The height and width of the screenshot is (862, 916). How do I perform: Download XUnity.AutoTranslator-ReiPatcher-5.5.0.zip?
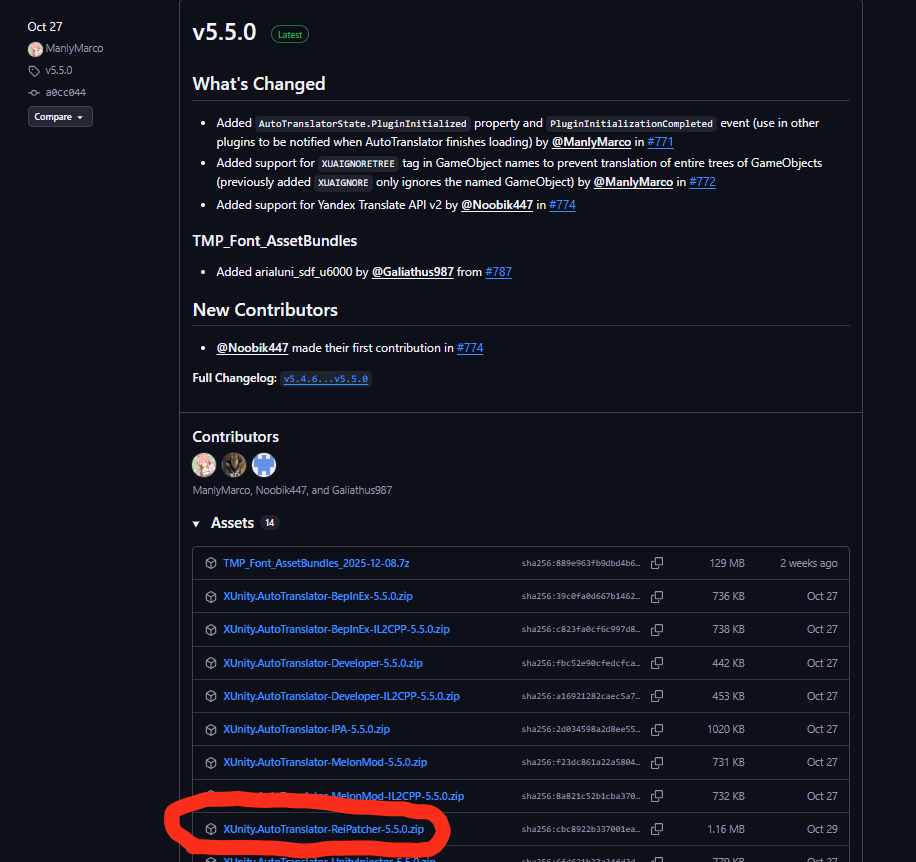(x=323, y=829)
